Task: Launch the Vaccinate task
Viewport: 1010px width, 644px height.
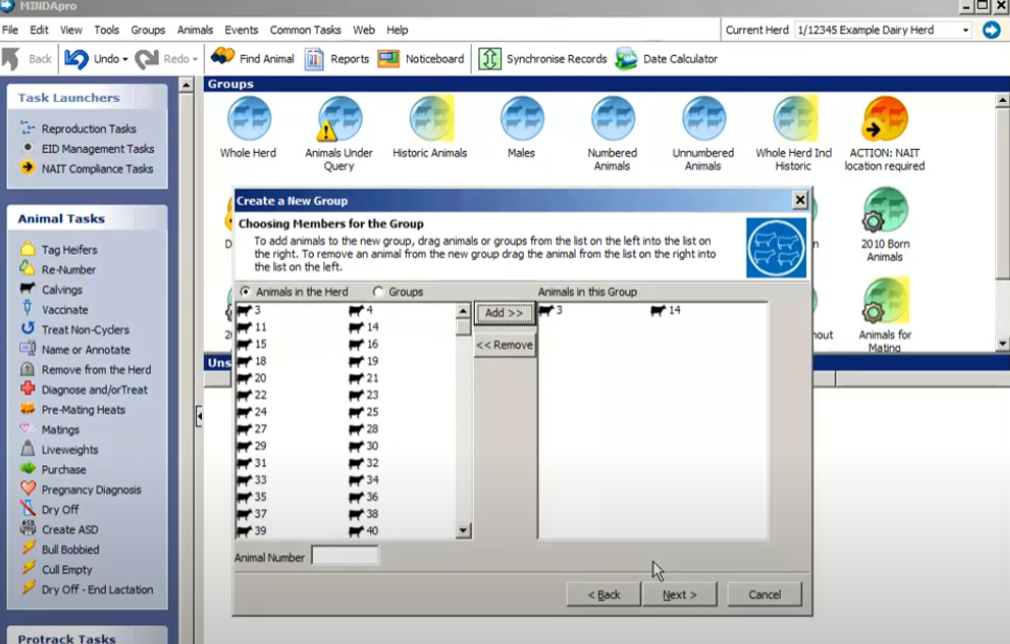Action: click(54, 309)
